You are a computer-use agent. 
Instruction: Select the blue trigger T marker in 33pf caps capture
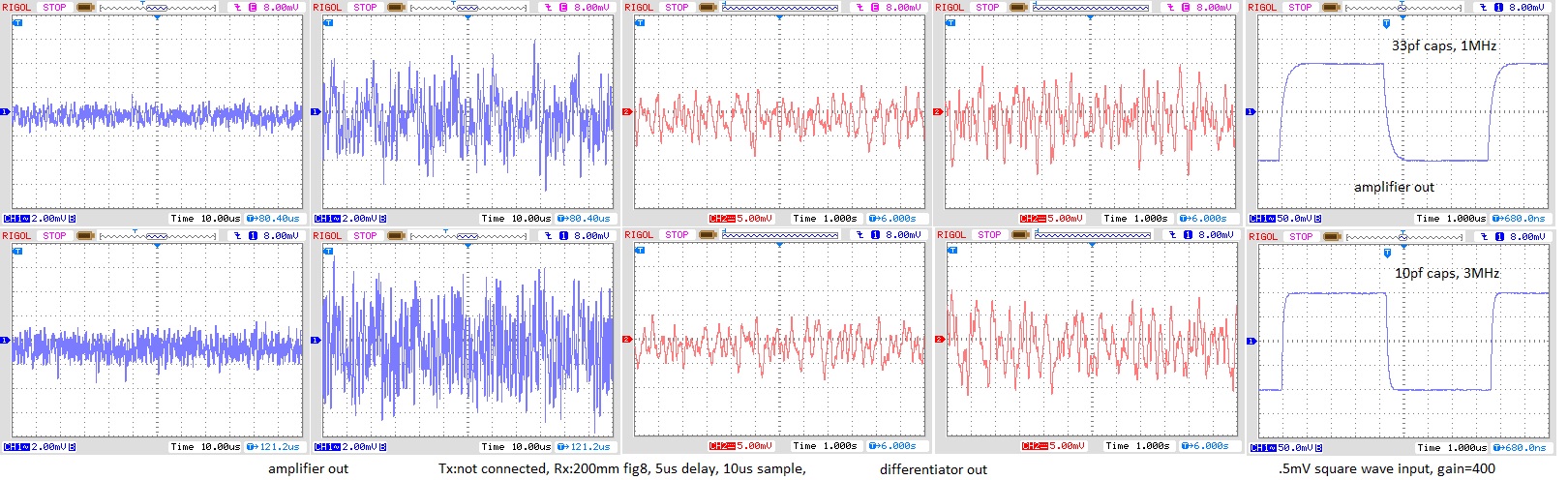[1386, 23]
